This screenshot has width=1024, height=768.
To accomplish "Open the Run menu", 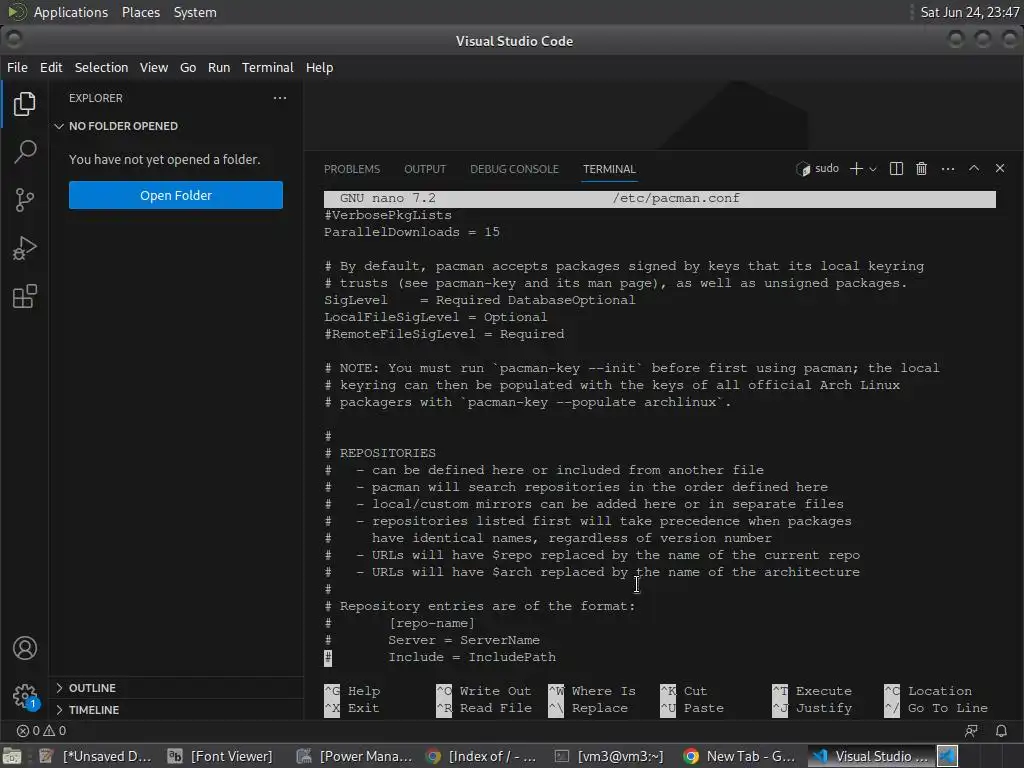I will pyautogui.click(x=219, y=67).
